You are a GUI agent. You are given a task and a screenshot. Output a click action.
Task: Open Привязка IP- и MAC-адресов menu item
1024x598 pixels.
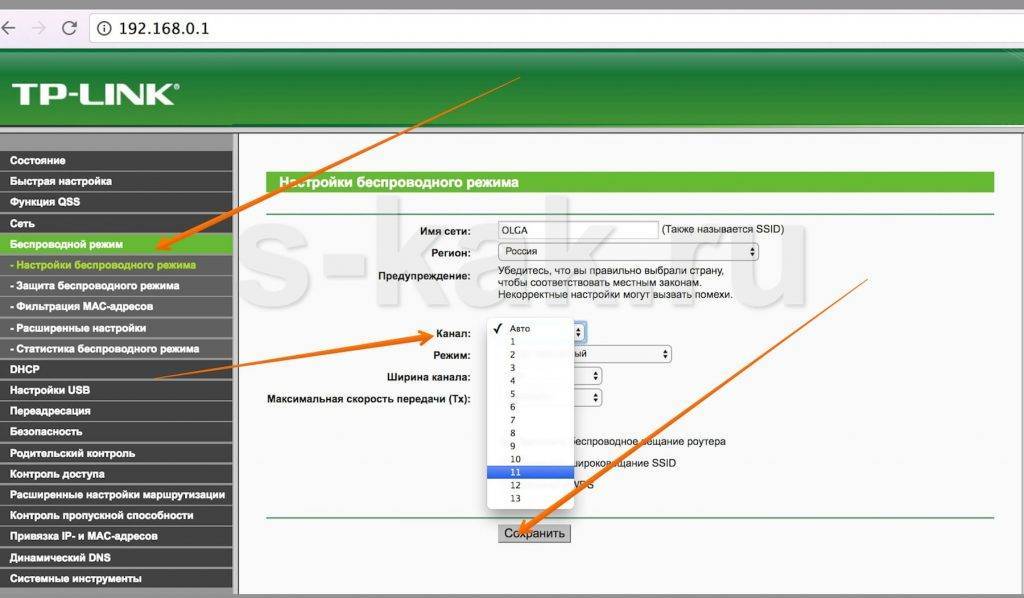click(116, 537)
